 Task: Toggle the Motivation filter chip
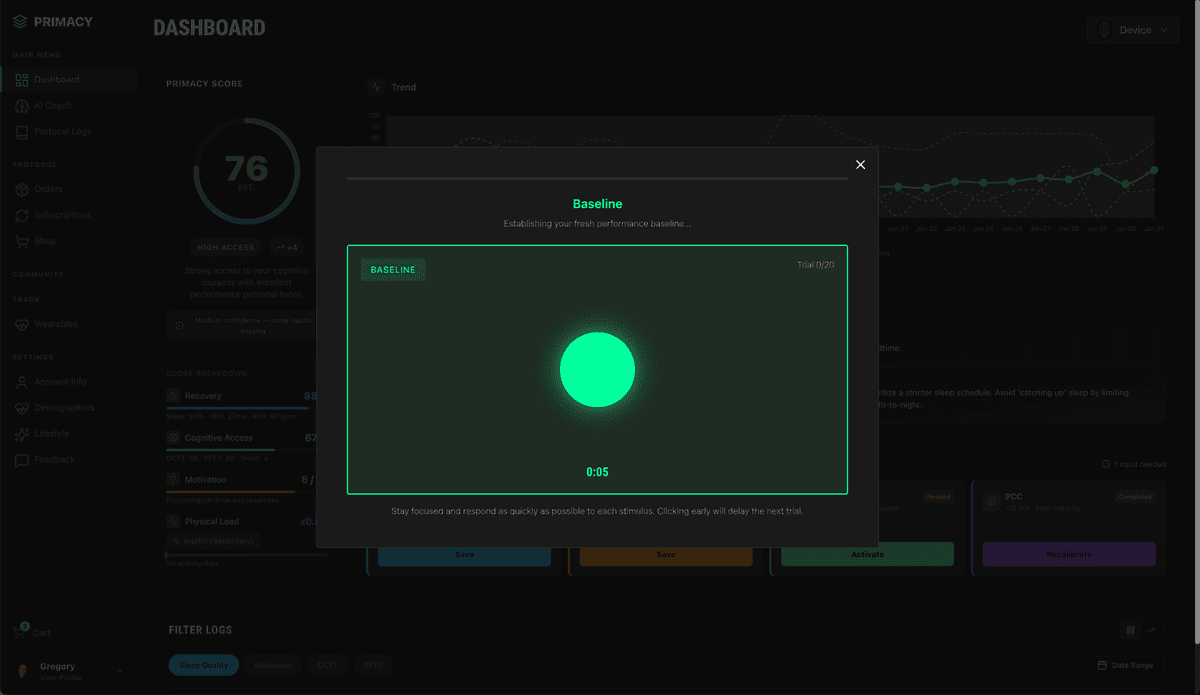(x=274, y=664)
